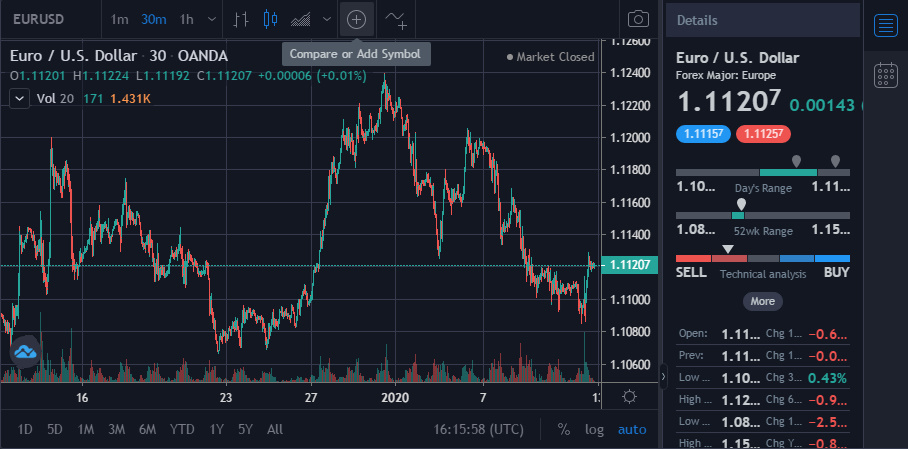Choose the Area chart style icon
908x449 pixels.
click(x=301, y=19)
